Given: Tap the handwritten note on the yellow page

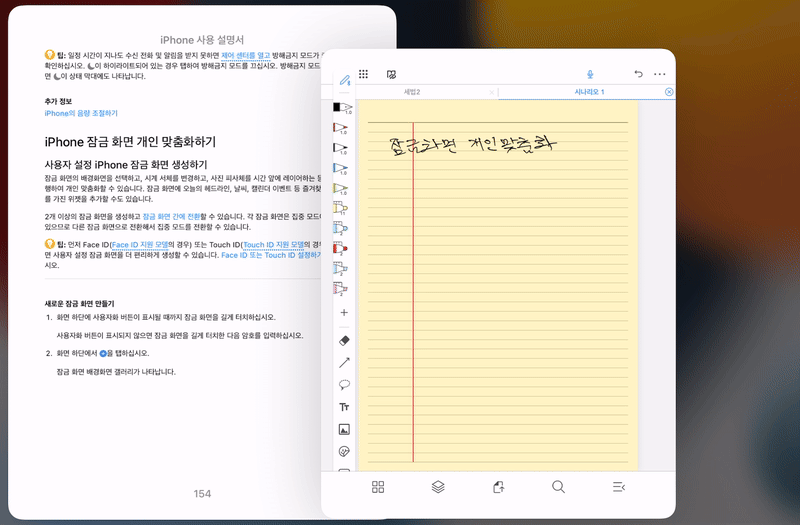Looking at the screenshot, I should pyautogui.click(x=472, y=144).
